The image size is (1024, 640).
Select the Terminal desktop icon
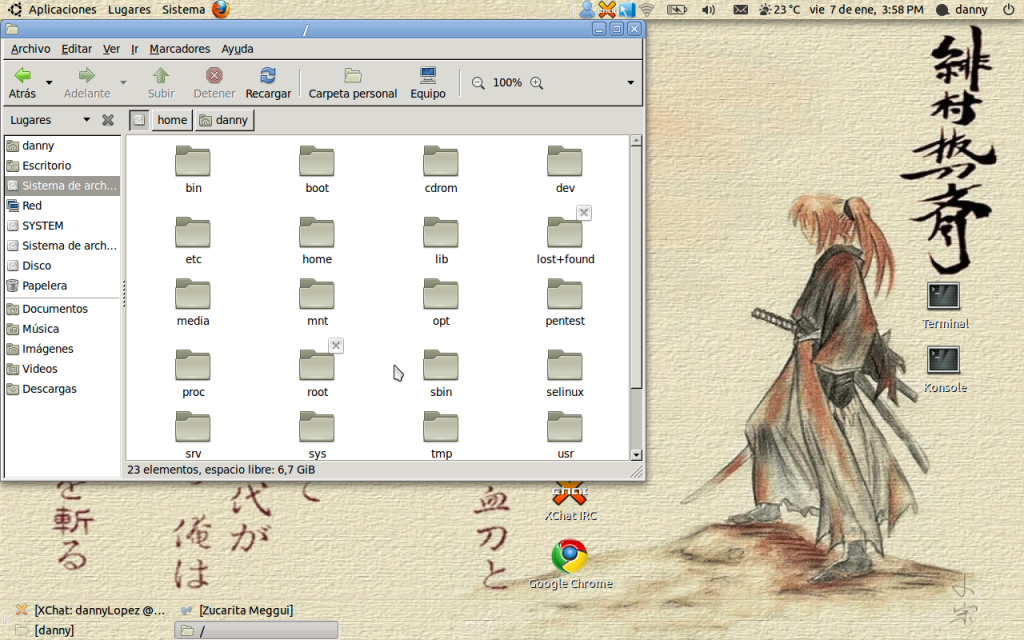point(944,306)
